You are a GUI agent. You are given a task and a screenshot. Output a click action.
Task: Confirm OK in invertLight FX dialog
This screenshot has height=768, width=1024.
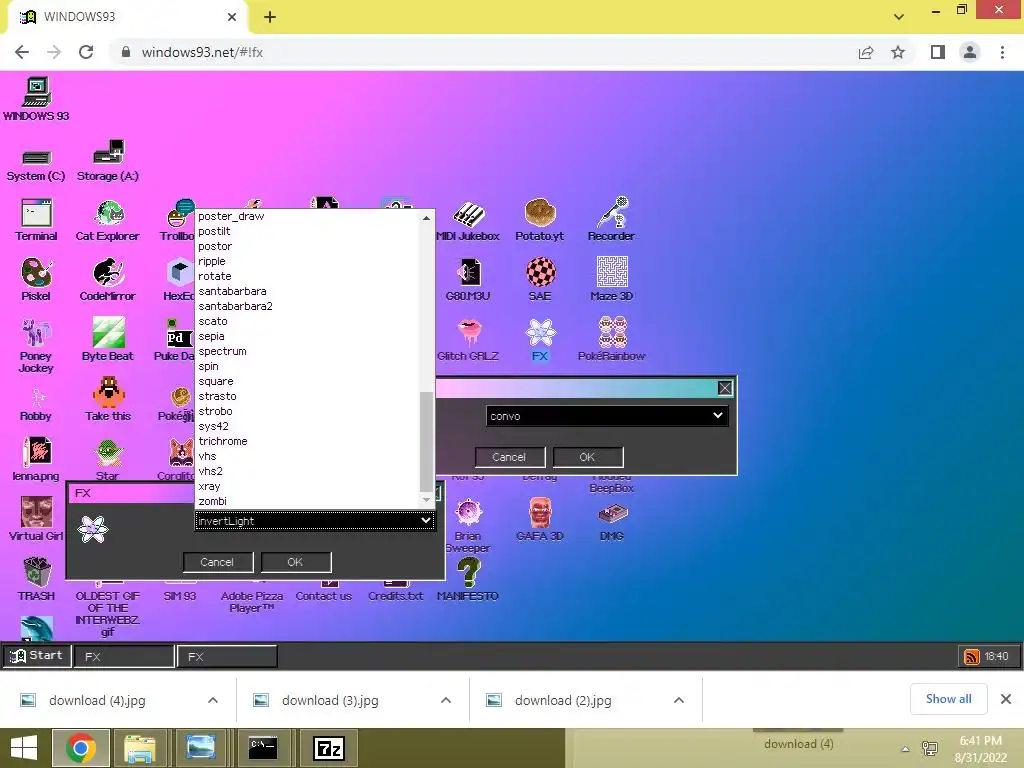(x=295, y=562)
